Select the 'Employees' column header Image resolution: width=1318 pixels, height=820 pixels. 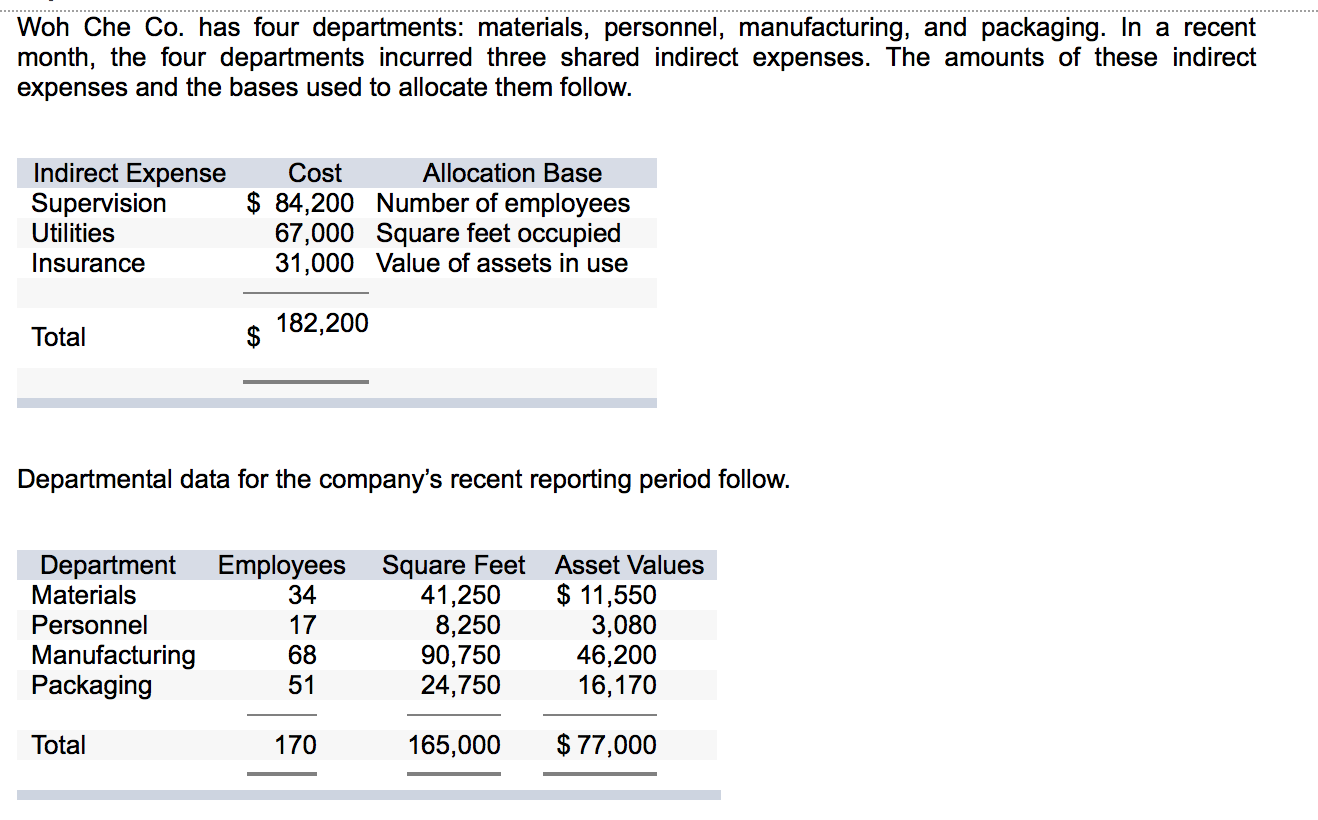click(x=282, y=565)
